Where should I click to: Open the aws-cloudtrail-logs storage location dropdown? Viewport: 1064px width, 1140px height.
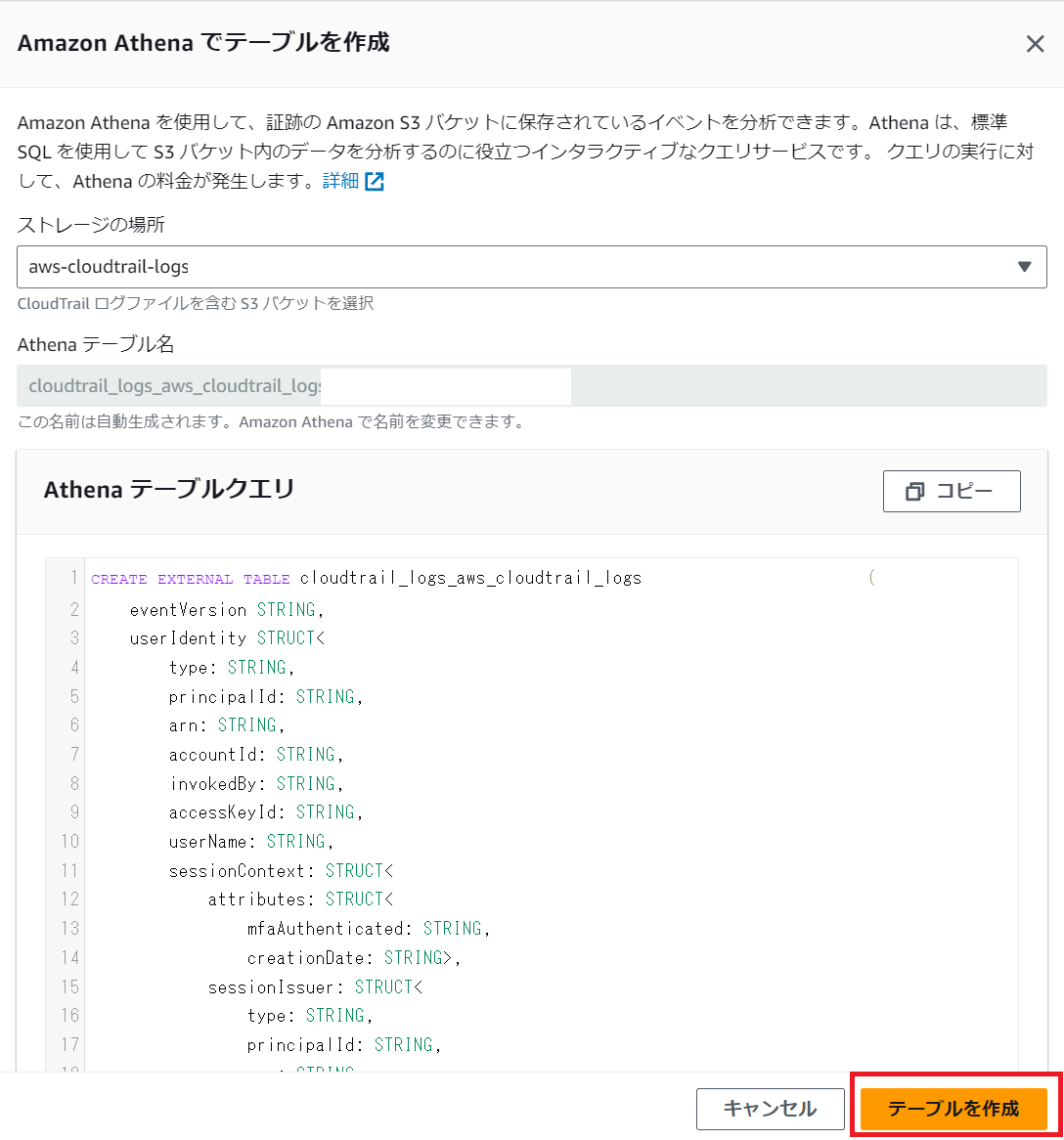point(532,267)
